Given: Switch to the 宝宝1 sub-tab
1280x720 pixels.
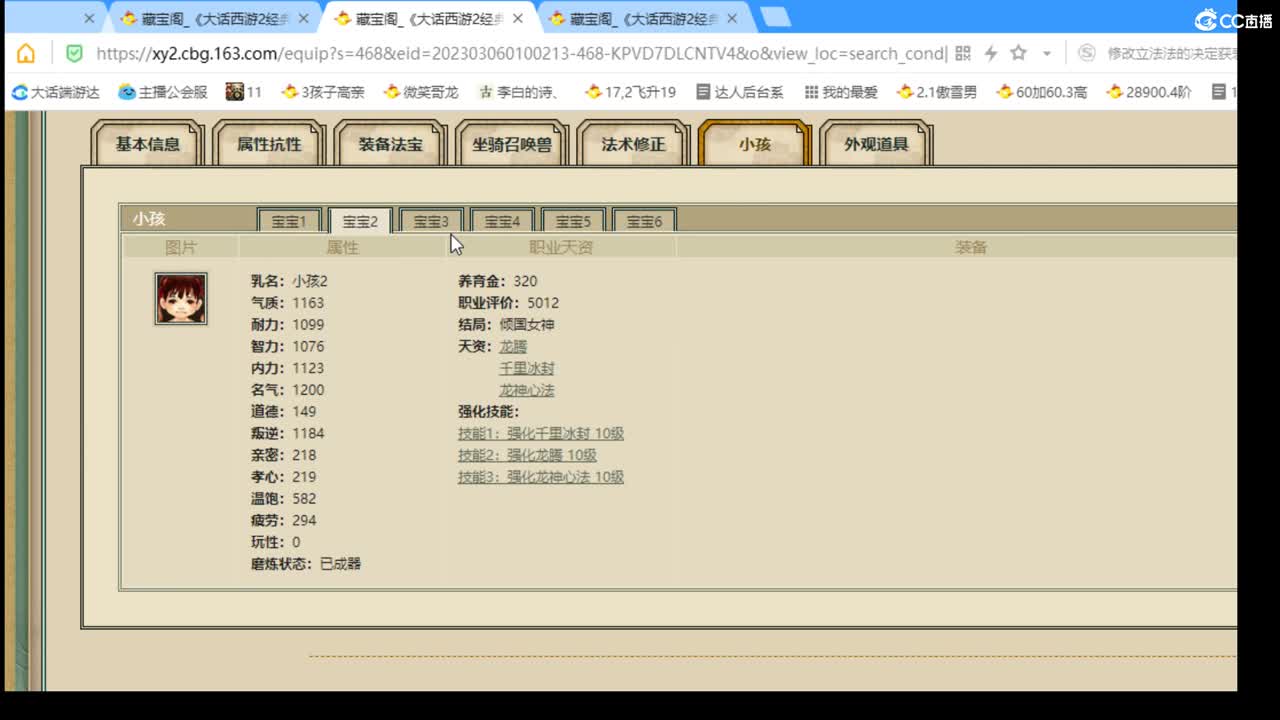Looking at the screenshot, I should point(289,221).
